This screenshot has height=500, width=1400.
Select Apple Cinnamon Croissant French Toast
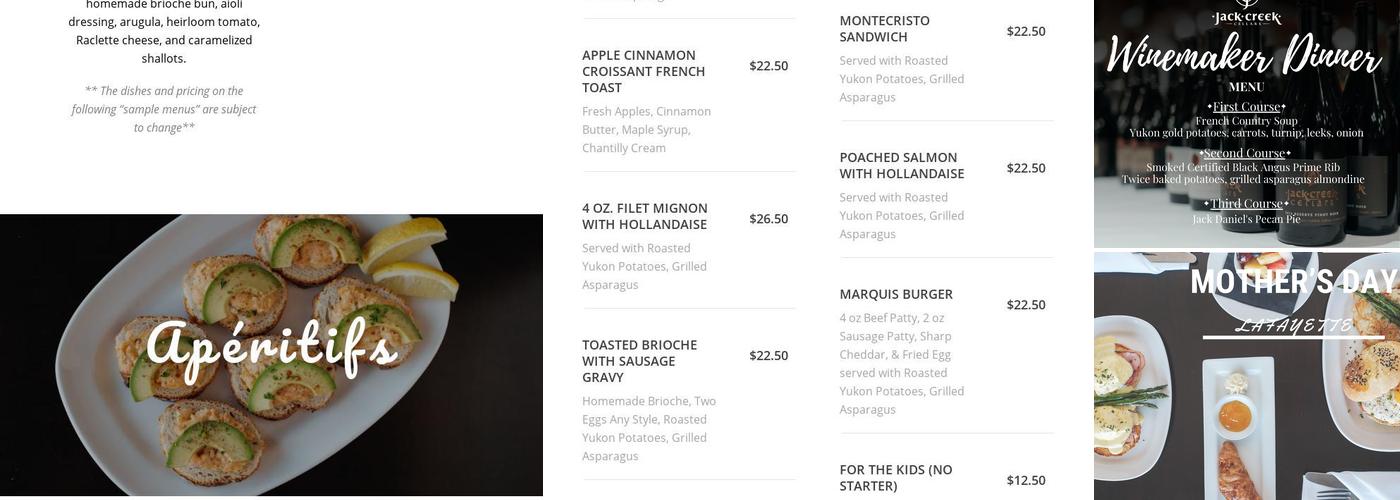(x=644, y=72)
